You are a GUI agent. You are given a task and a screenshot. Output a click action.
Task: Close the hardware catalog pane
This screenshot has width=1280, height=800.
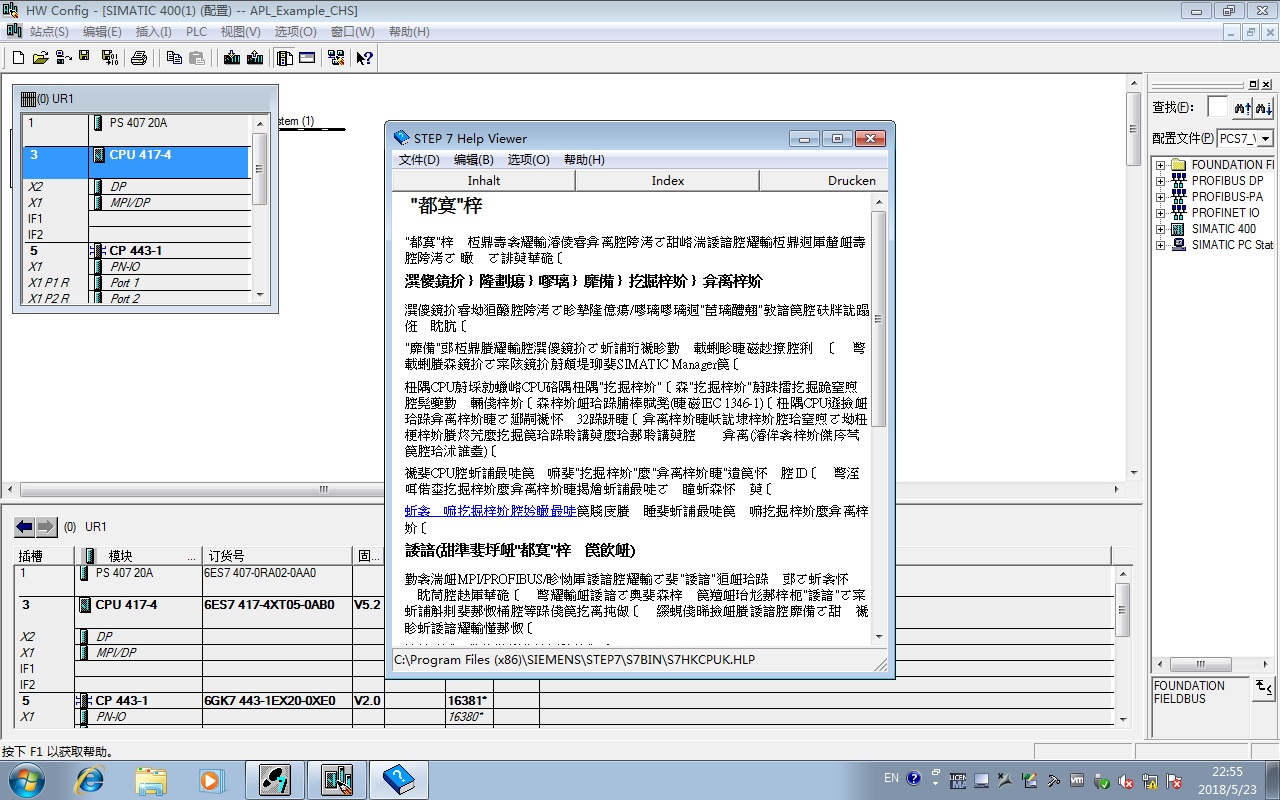pyautogui.click(x=1267, y=85)
